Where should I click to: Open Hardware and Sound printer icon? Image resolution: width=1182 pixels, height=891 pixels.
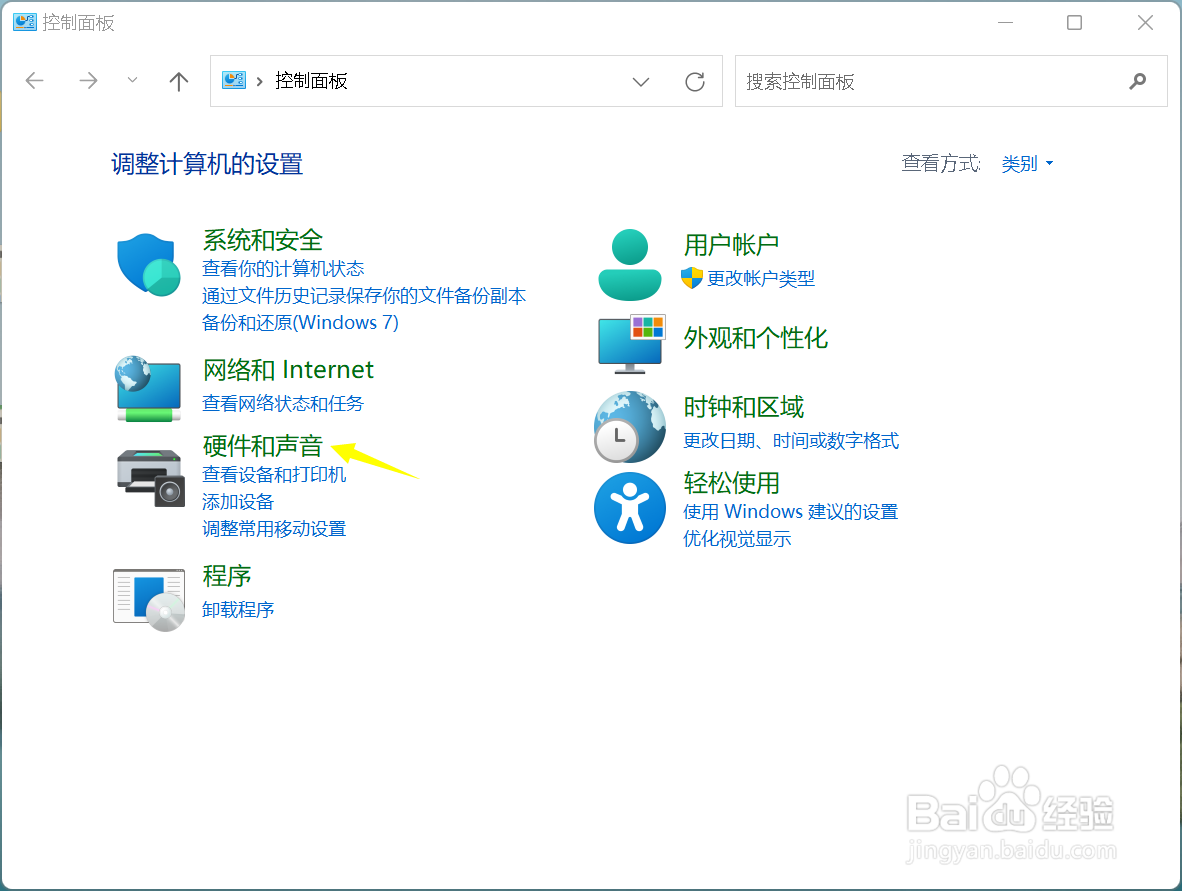[x=151, y=478]
